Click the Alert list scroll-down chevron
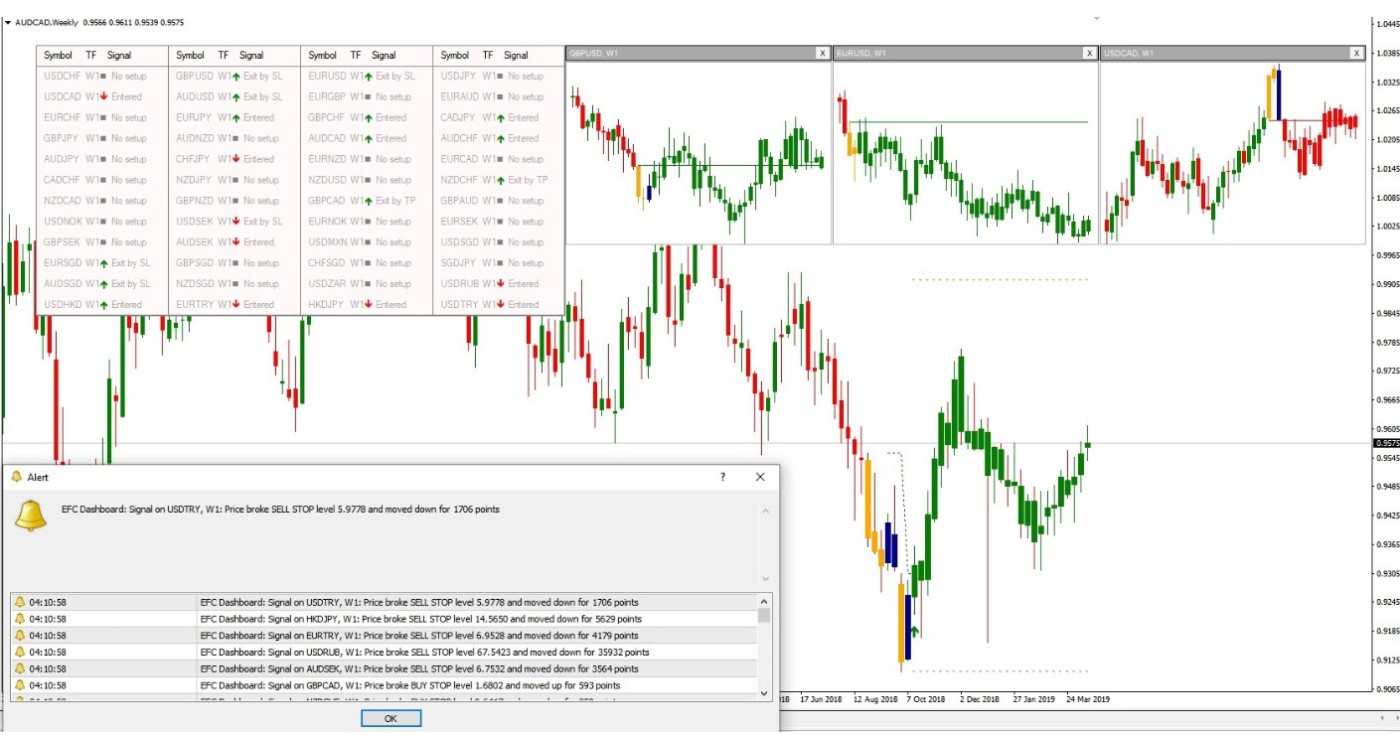1400x750 pixels. (x=763, y=694)
